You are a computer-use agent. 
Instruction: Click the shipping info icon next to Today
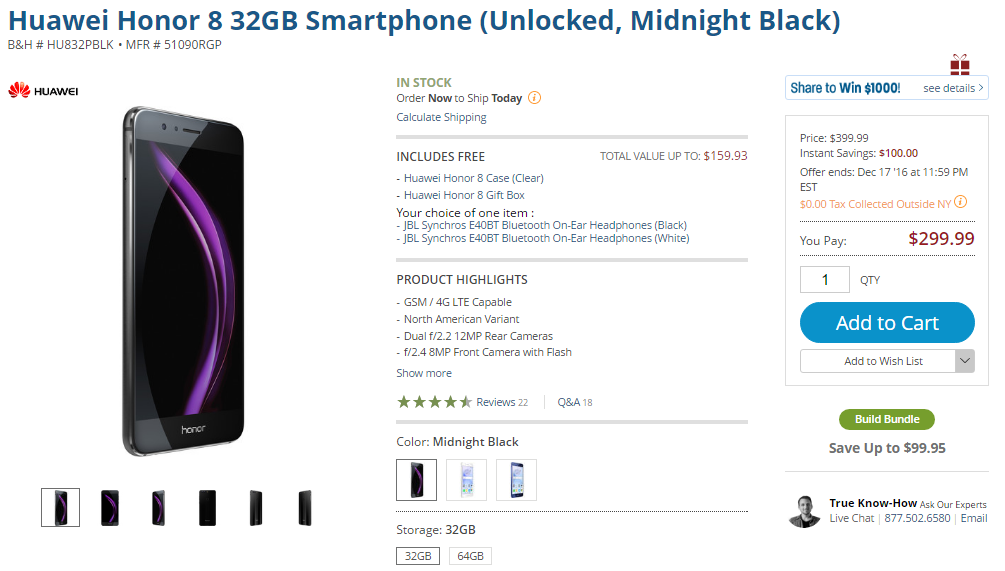(x=534, y=98)
